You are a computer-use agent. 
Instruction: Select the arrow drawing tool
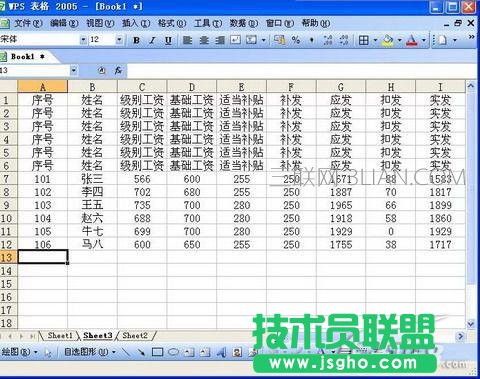click(141, 352)
